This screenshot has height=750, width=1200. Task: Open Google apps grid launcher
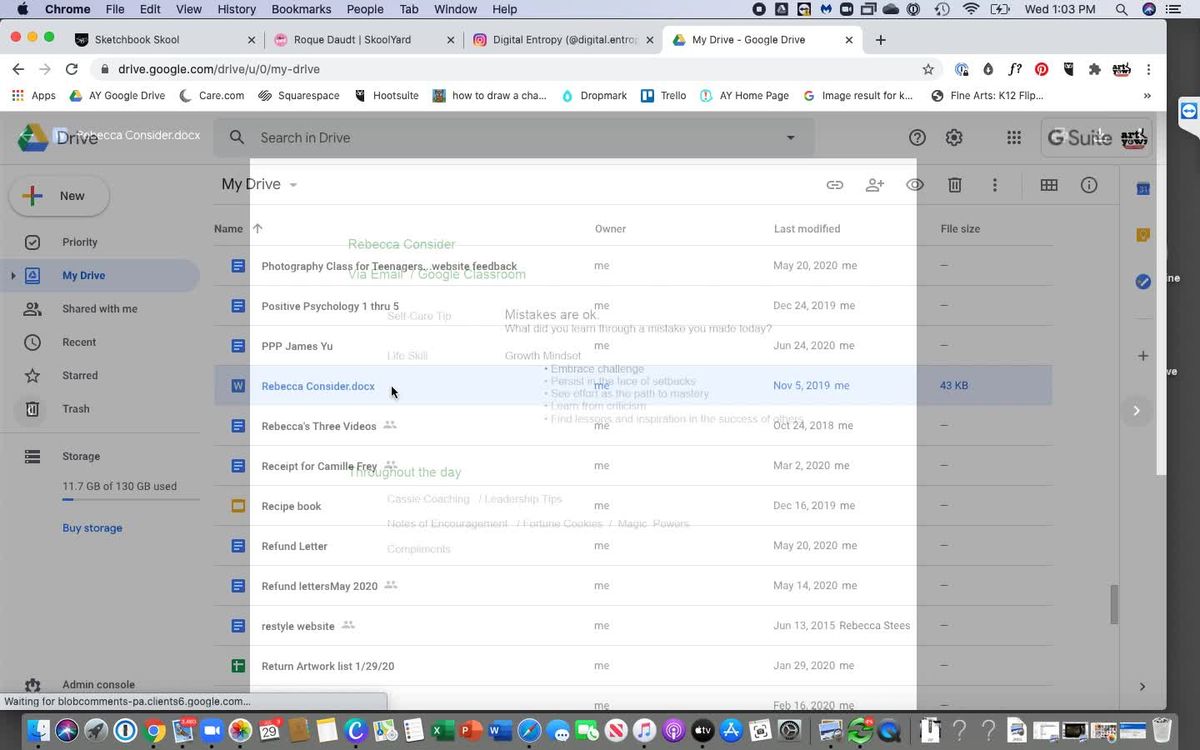[1014, 138]
